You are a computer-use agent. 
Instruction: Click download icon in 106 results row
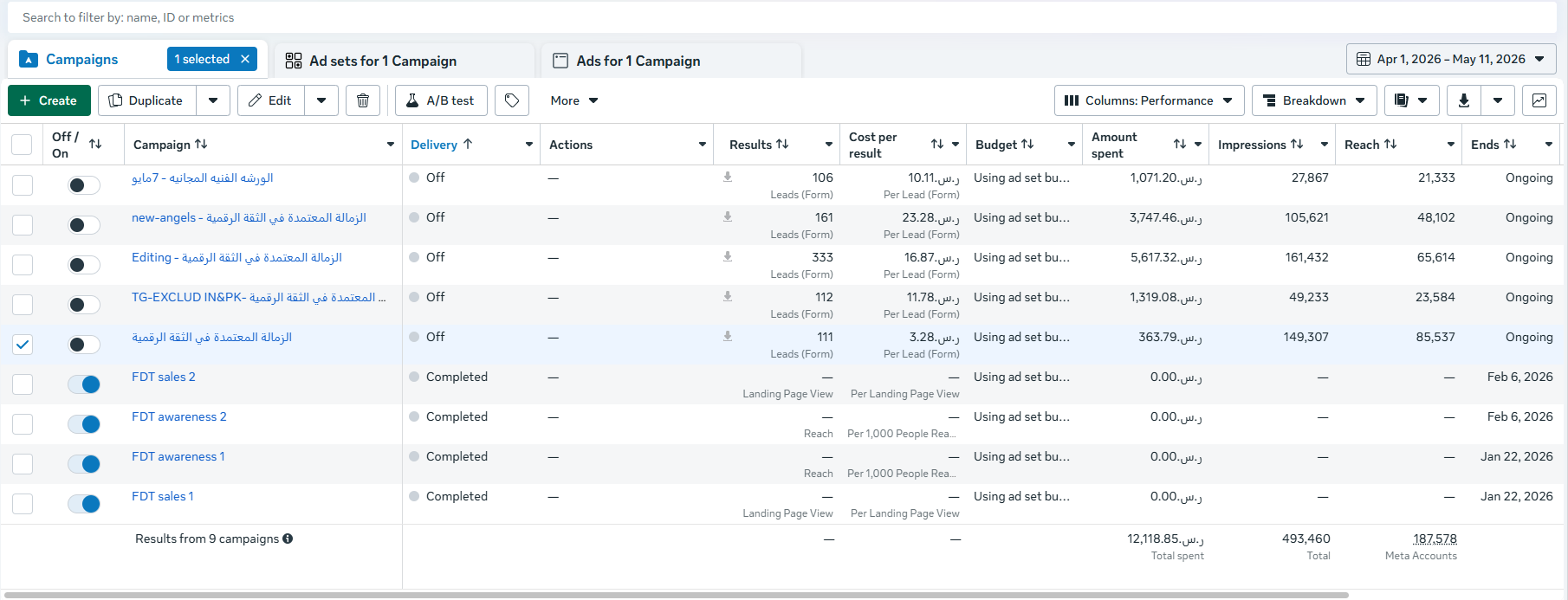pyautogui.click(x=728, y=177)
